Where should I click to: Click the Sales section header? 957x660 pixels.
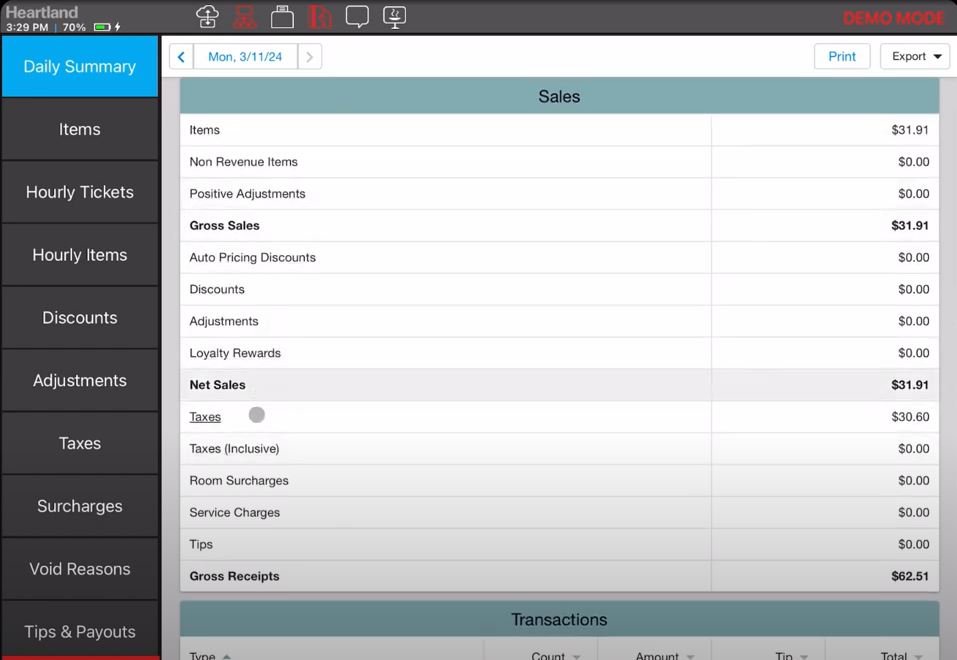[559, 96]
